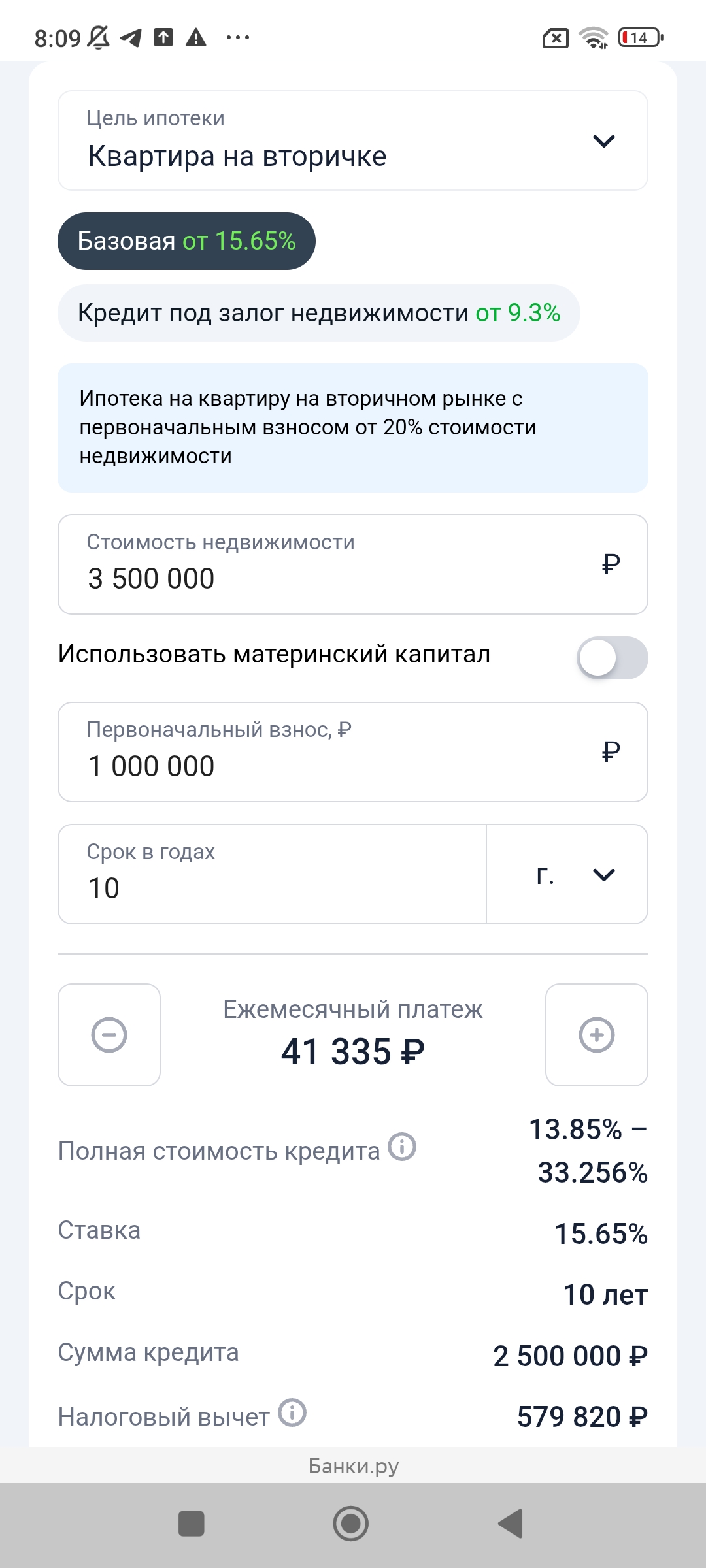Switch to Кредит под залог недвижимости
Screen dimensions: 706x1568
(x=318, y=313)
